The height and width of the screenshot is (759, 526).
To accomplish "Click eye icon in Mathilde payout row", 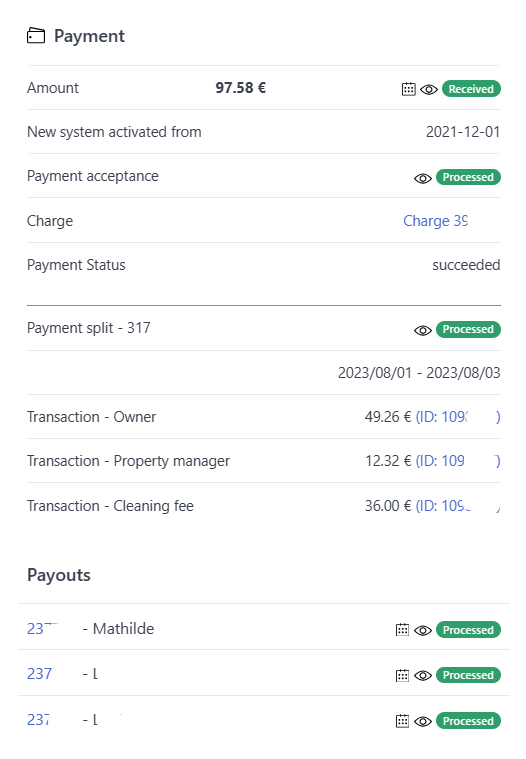I will pos(422,631).
